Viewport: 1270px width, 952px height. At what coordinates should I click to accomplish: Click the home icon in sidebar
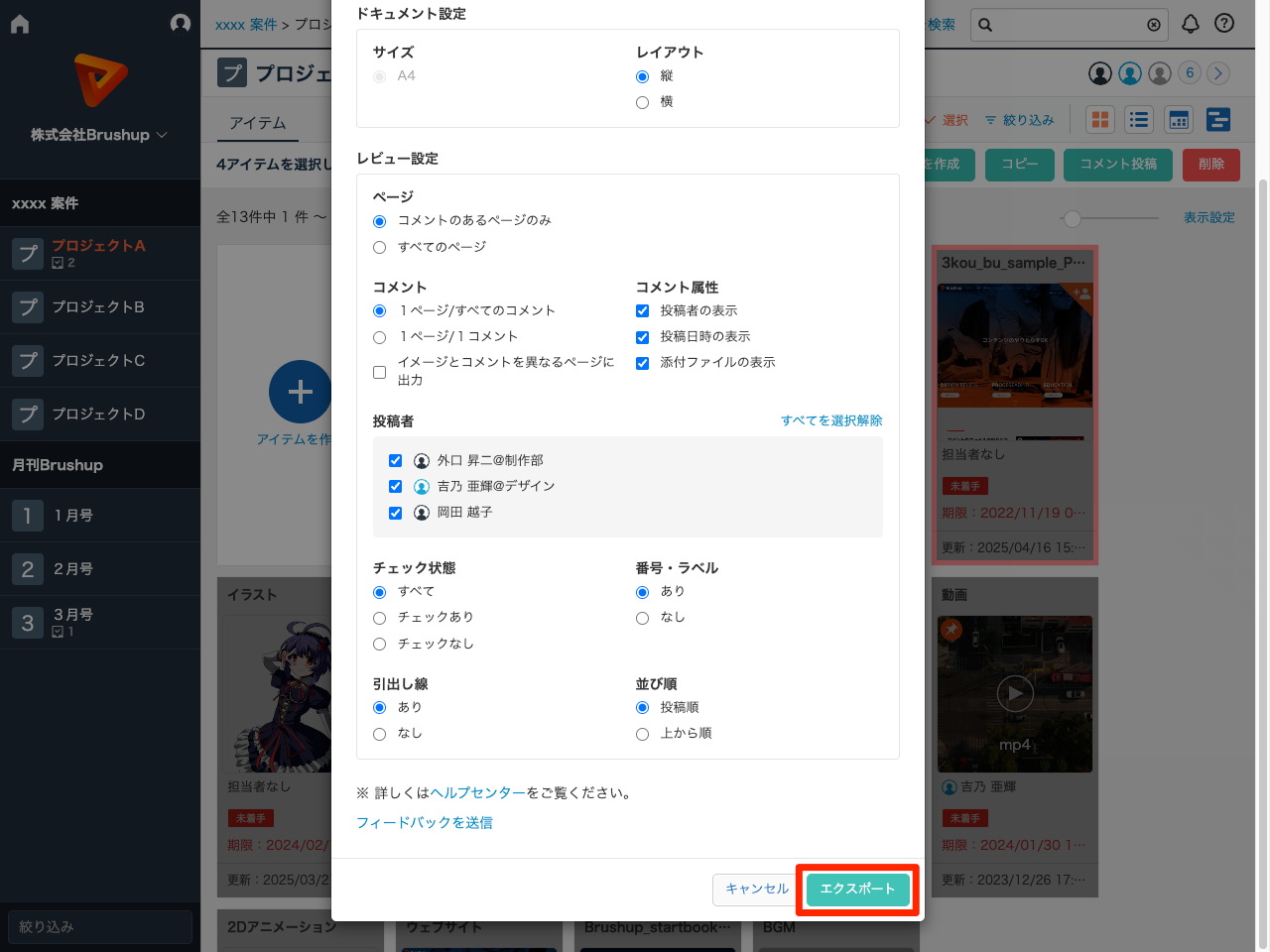20,25
